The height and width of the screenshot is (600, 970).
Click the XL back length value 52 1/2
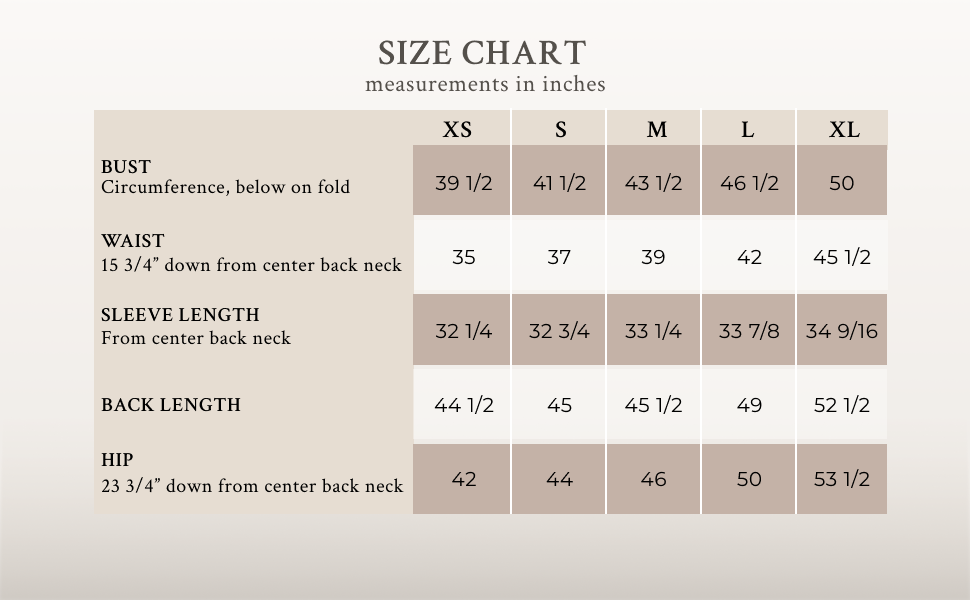pos(842,405)
